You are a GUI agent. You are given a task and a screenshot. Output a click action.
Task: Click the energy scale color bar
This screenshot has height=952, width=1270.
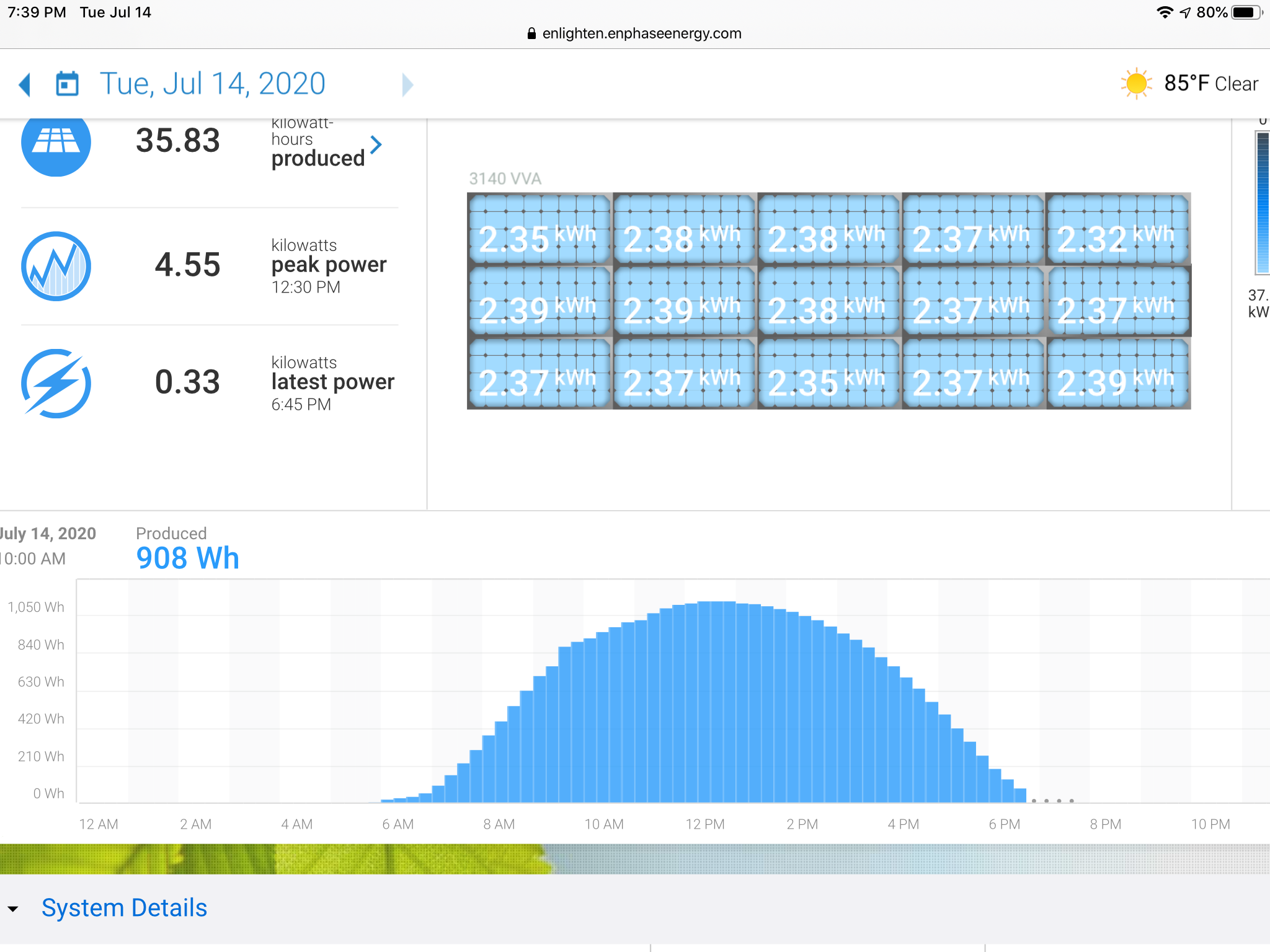pos(1262,202)
